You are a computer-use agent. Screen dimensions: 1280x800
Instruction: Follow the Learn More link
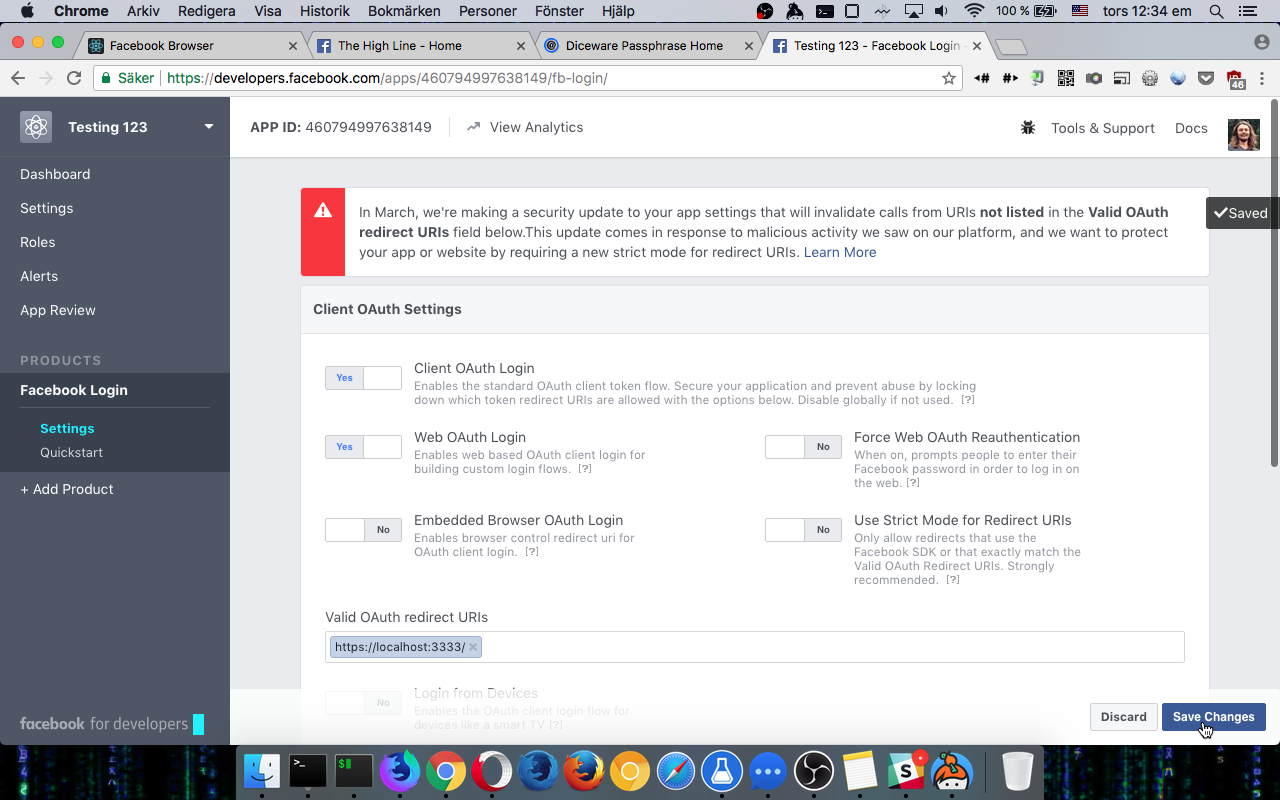point(840,252)
